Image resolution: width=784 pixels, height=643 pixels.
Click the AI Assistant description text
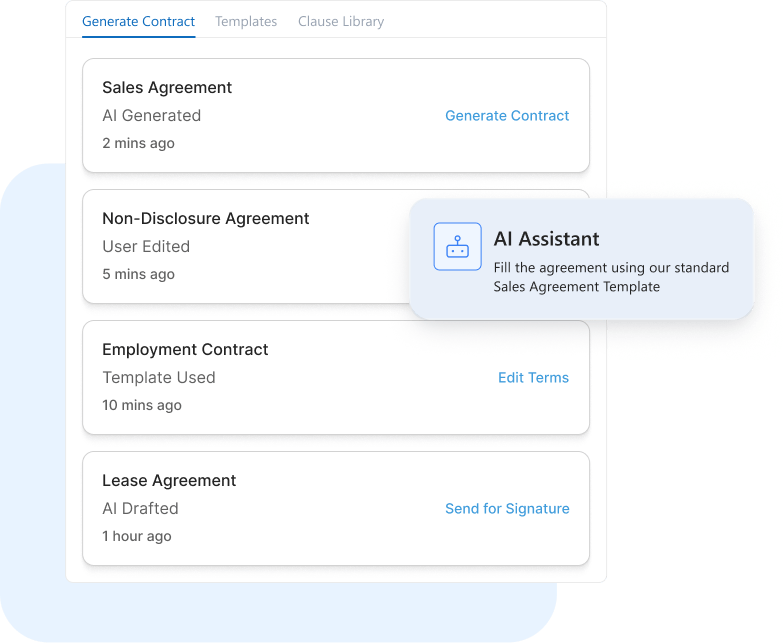[x=611, y=277]
